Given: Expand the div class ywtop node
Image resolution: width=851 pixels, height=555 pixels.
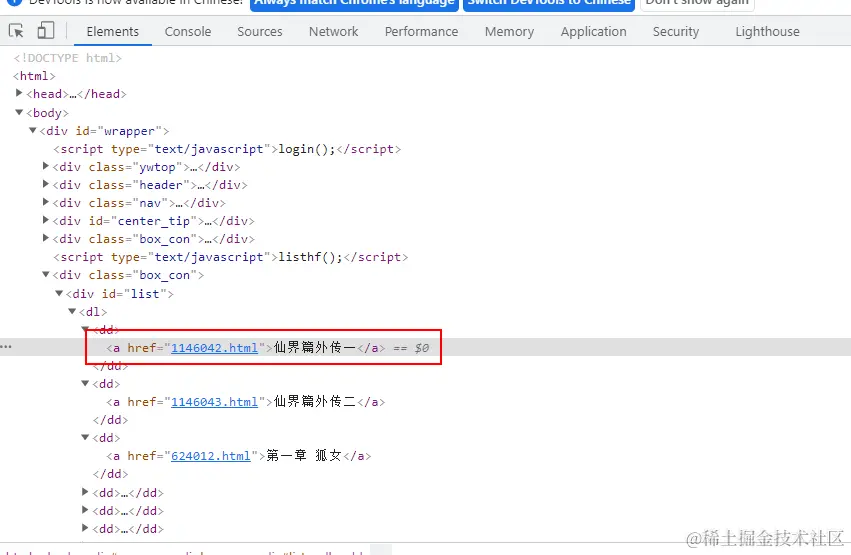Looking at the screenshot, I should 46,166.
